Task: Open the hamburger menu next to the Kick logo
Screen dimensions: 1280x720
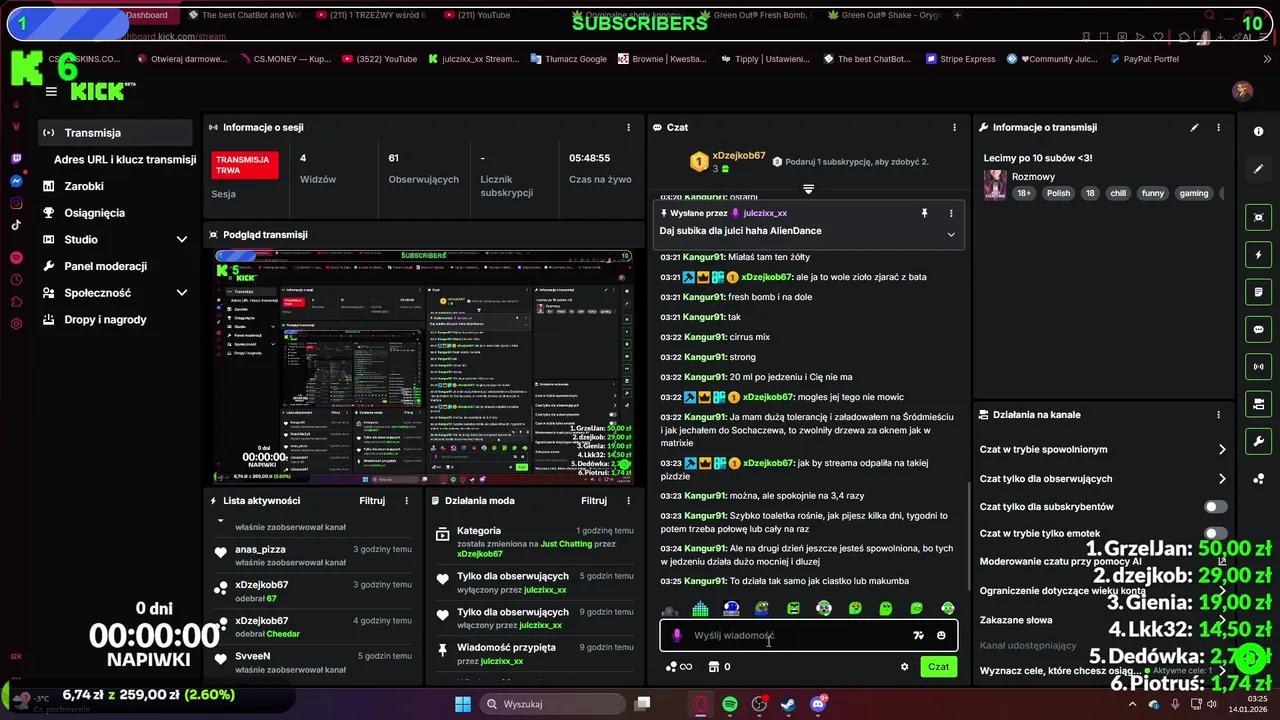Action: 51,91
